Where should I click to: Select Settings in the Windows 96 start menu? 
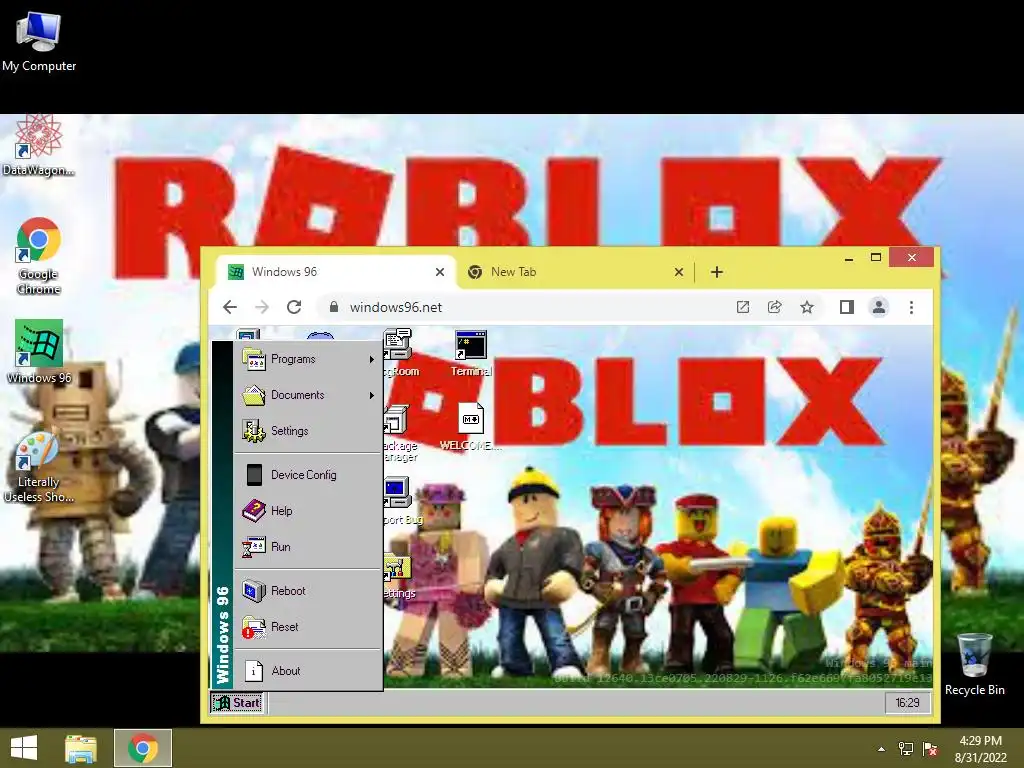click(x=308, y=431)
